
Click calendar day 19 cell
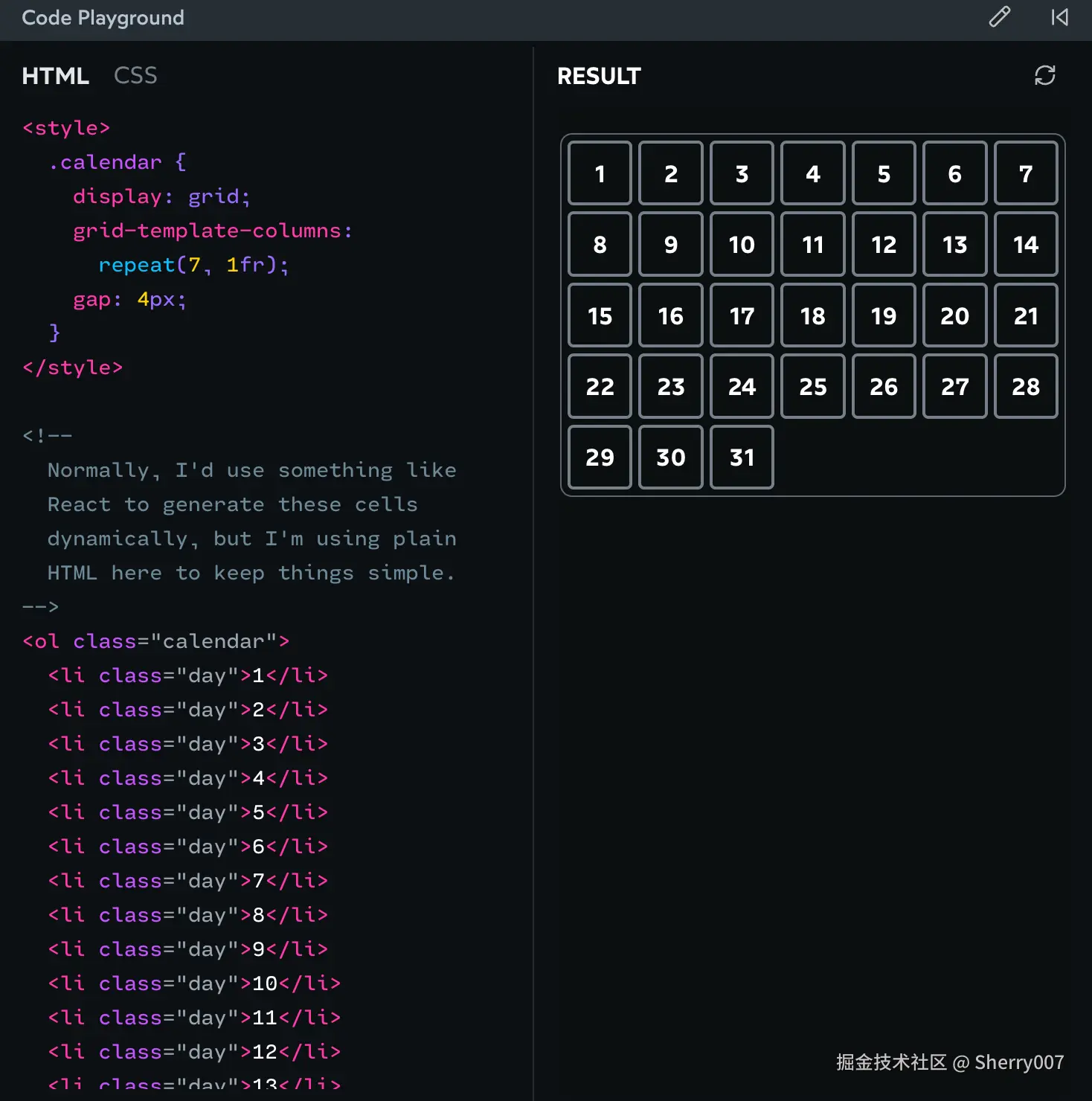coord(884,315)
